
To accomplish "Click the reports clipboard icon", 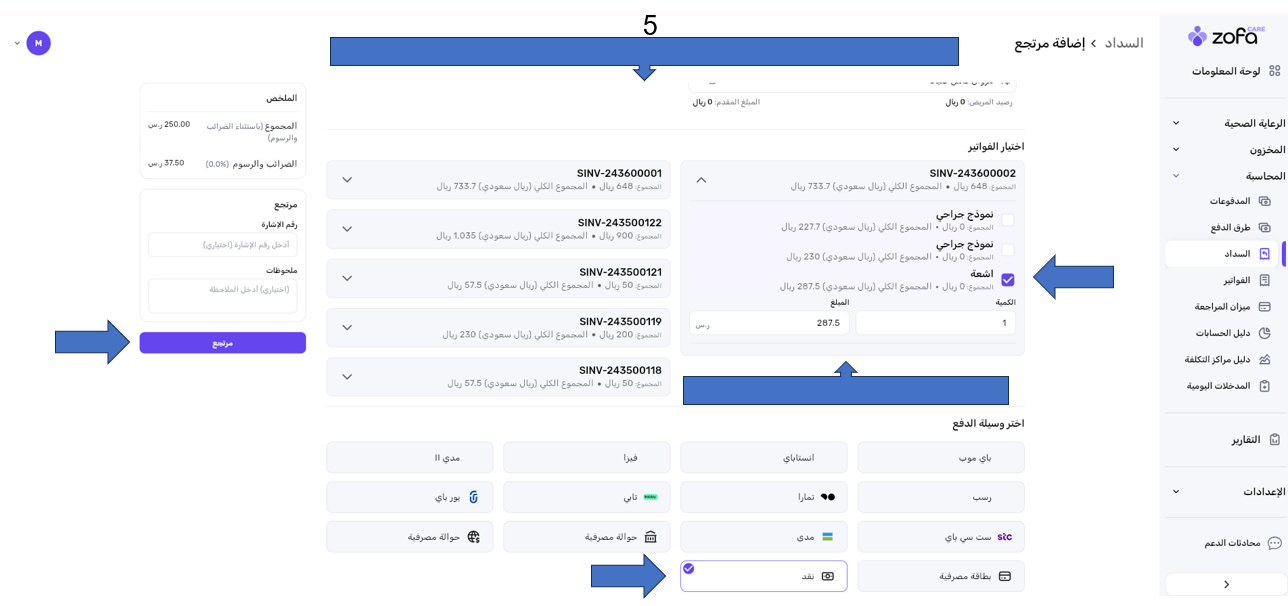I will (1274, 439).
